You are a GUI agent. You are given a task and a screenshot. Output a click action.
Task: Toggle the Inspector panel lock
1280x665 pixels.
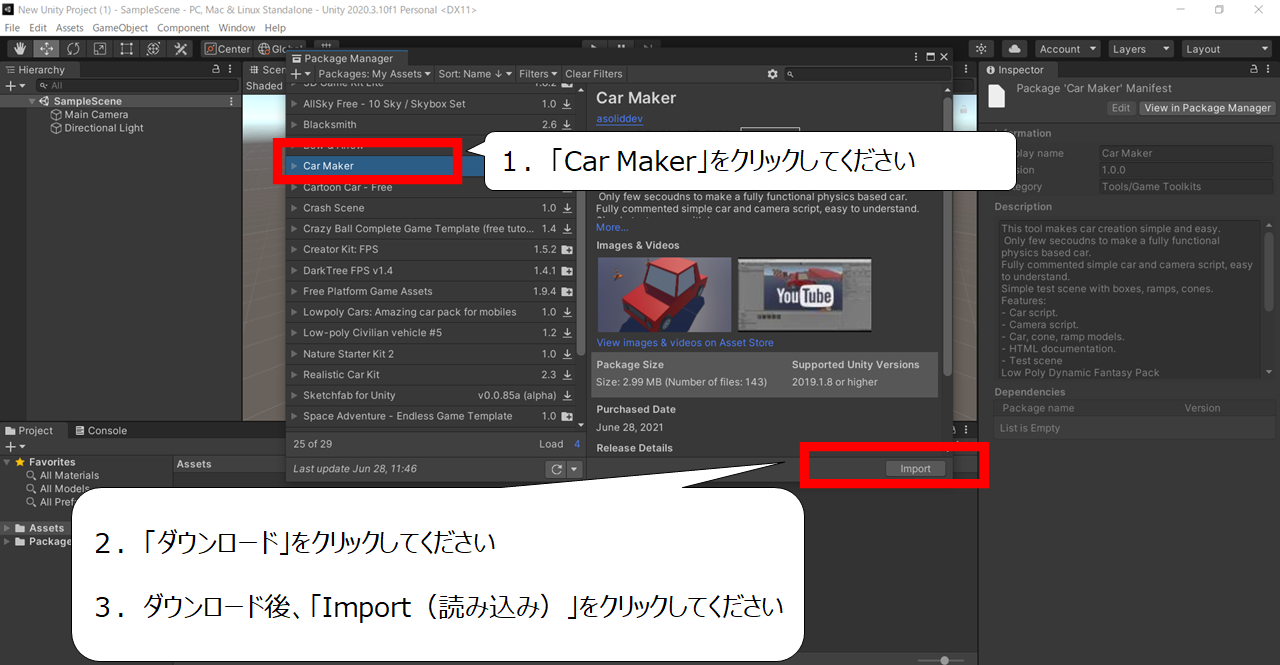tap(1255, 70)
